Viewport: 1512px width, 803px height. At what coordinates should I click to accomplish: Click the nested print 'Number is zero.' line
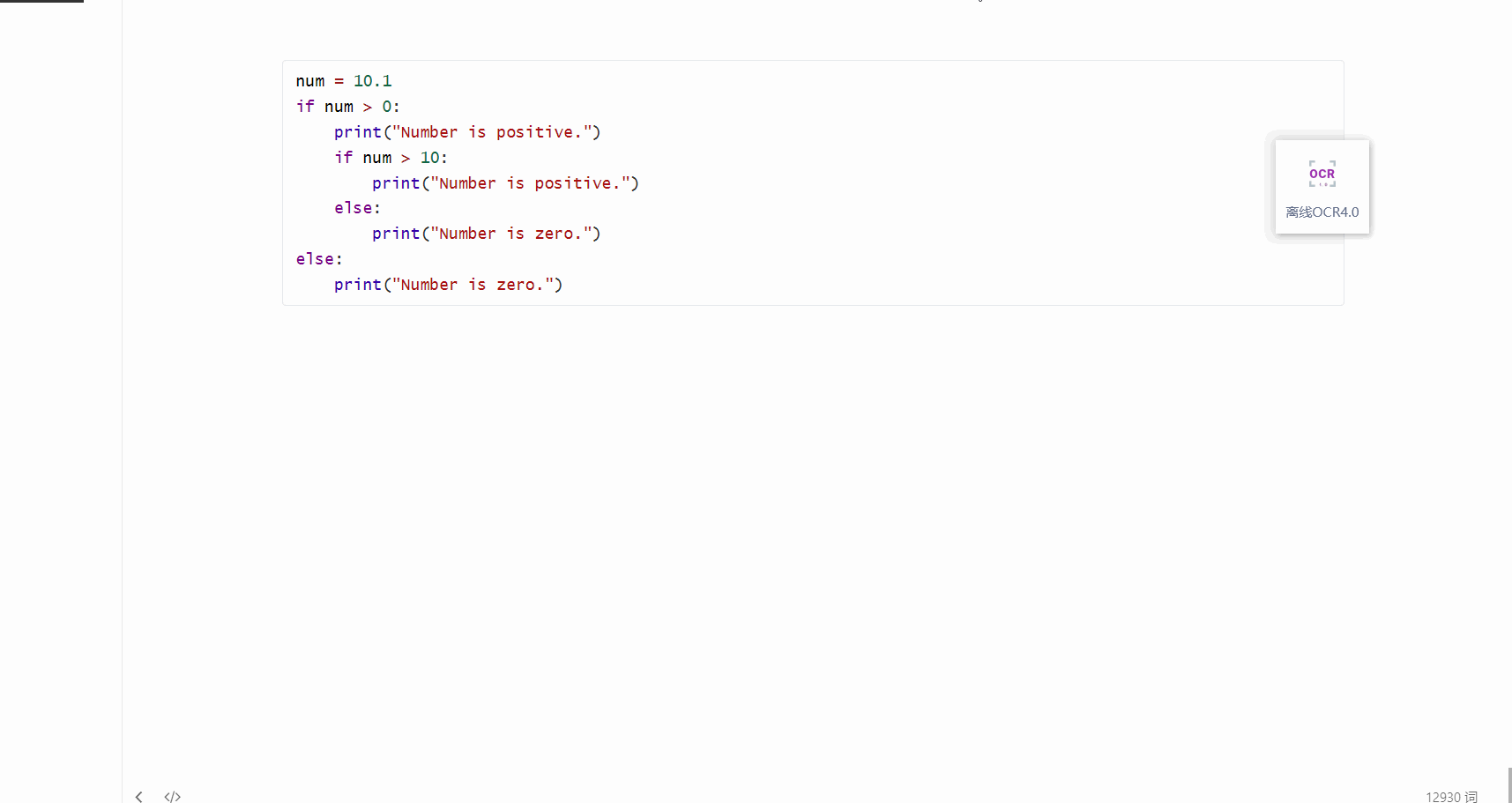(x=486, y=234)
